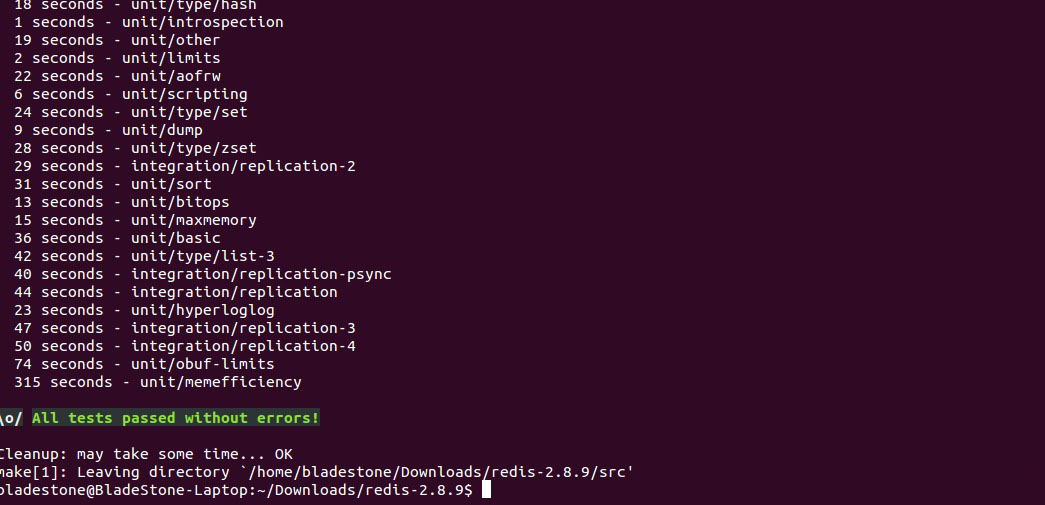Click the terminal cursor block after the prompt
Viewport: 1045px width, 505px height.
coord(487,490)
